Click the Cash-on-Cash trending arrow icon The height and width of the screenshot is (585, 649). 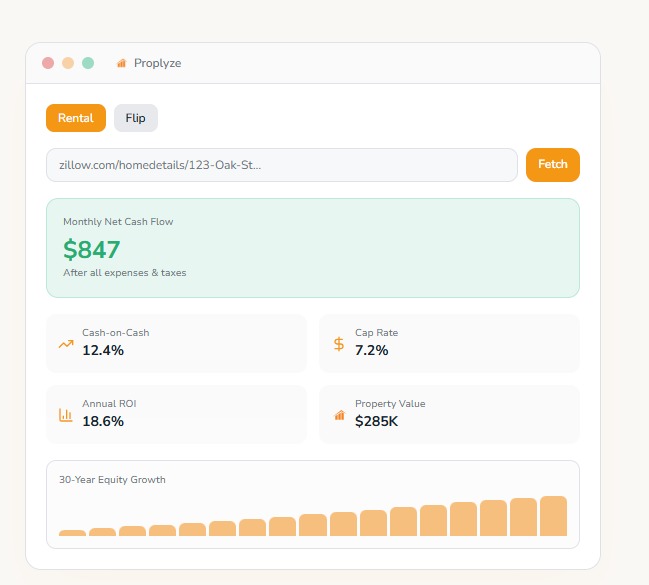coord(66,344)
